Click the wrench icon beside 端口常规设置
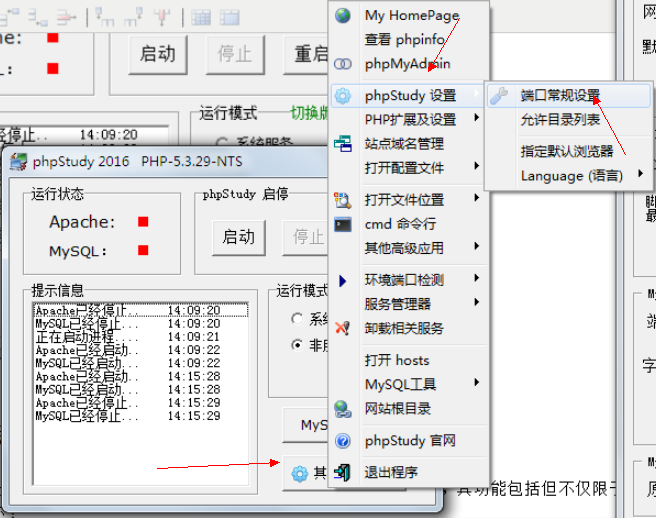 [x=499, y=95]
